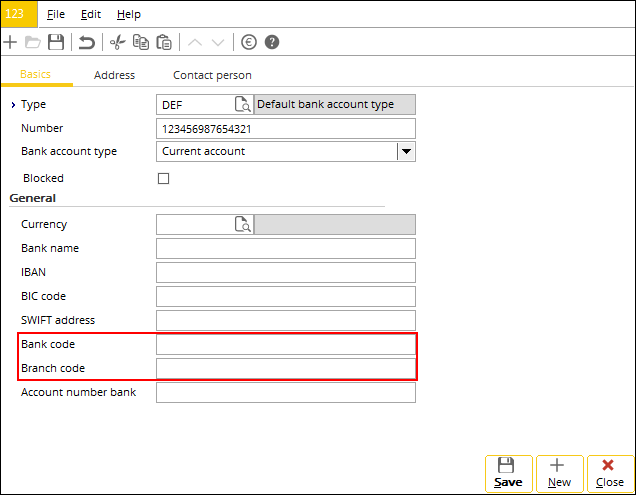The image size is (636, 495).
Task: Open the File menu
Action: pos(57,14)
